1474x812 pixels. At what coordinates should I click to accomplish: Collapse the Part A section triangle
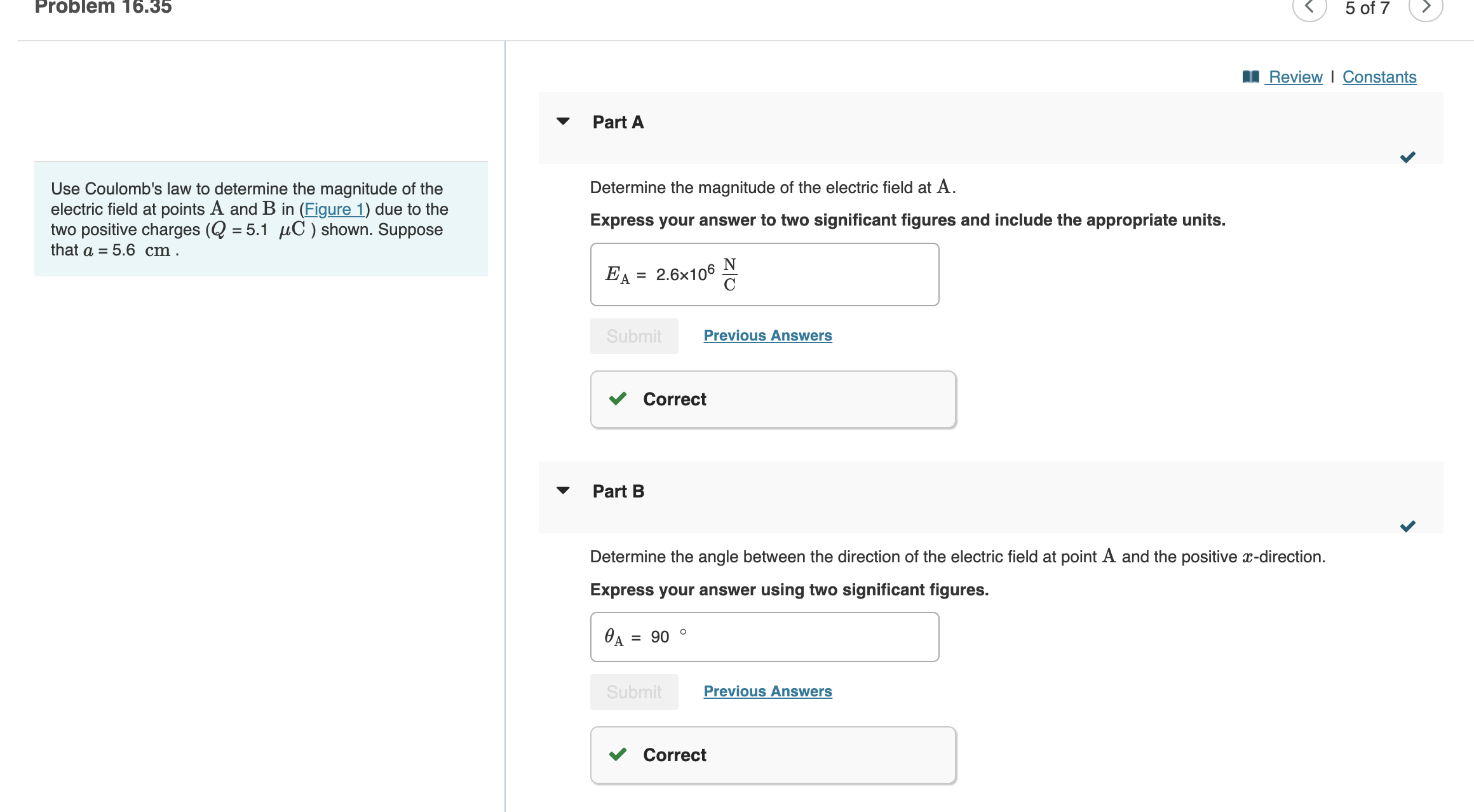click(x=563, y=121)
